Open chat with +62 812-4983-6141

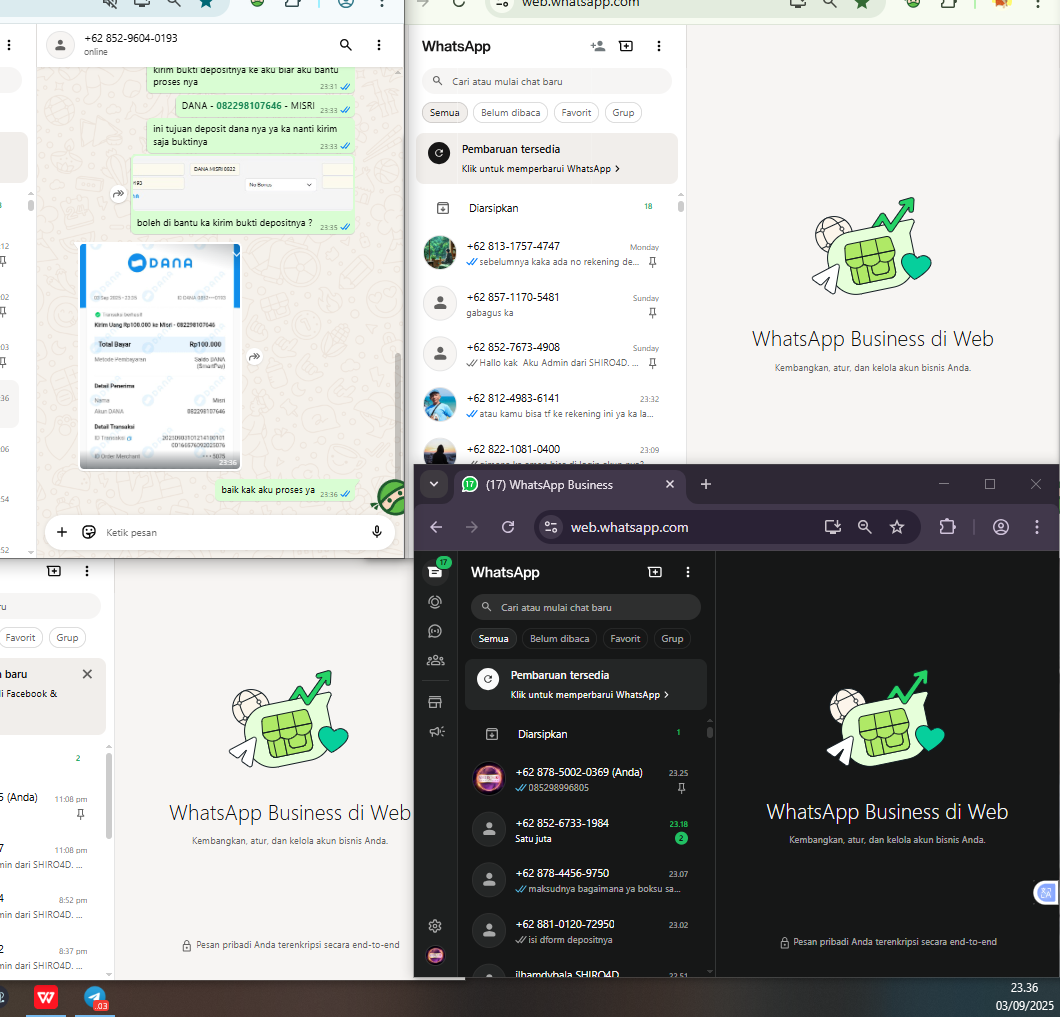tap(547, 405)
